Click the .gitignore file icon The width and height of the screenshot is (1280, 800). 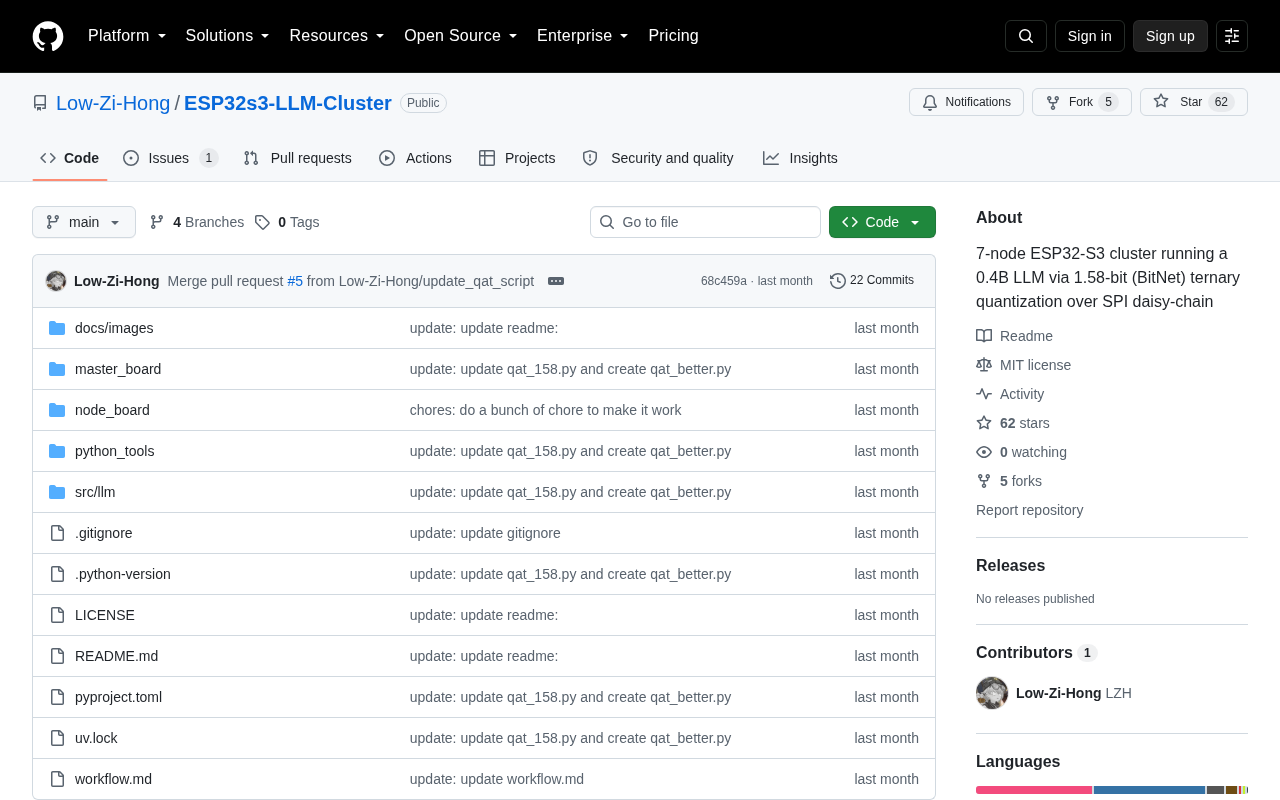(57, 533)
